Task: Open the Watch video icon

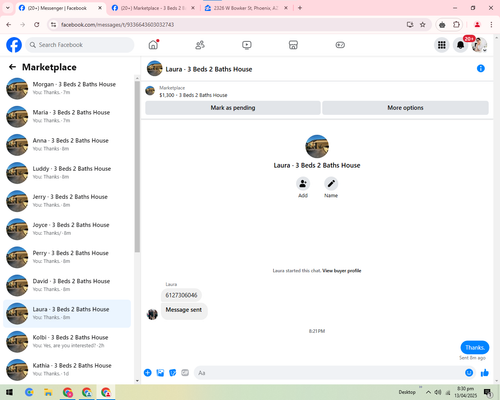Action: pos(247,45)
